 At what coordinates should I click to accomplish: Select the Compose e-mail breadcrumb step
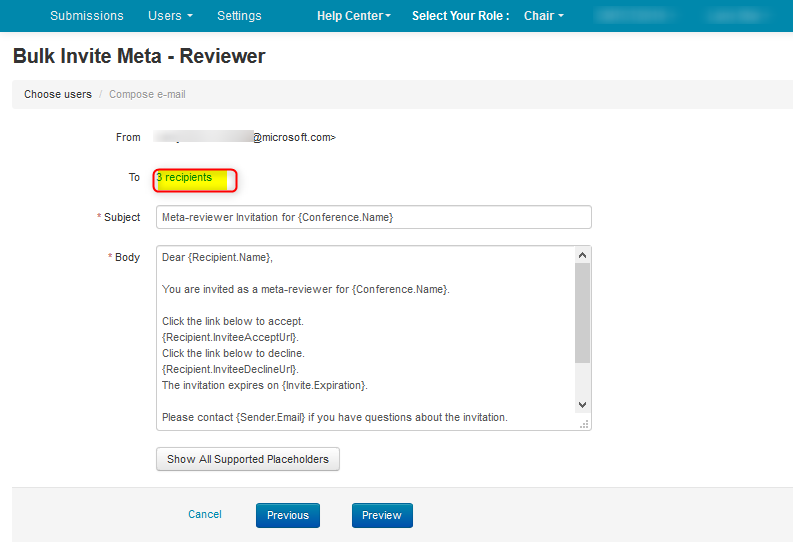(x=147, y=94)
